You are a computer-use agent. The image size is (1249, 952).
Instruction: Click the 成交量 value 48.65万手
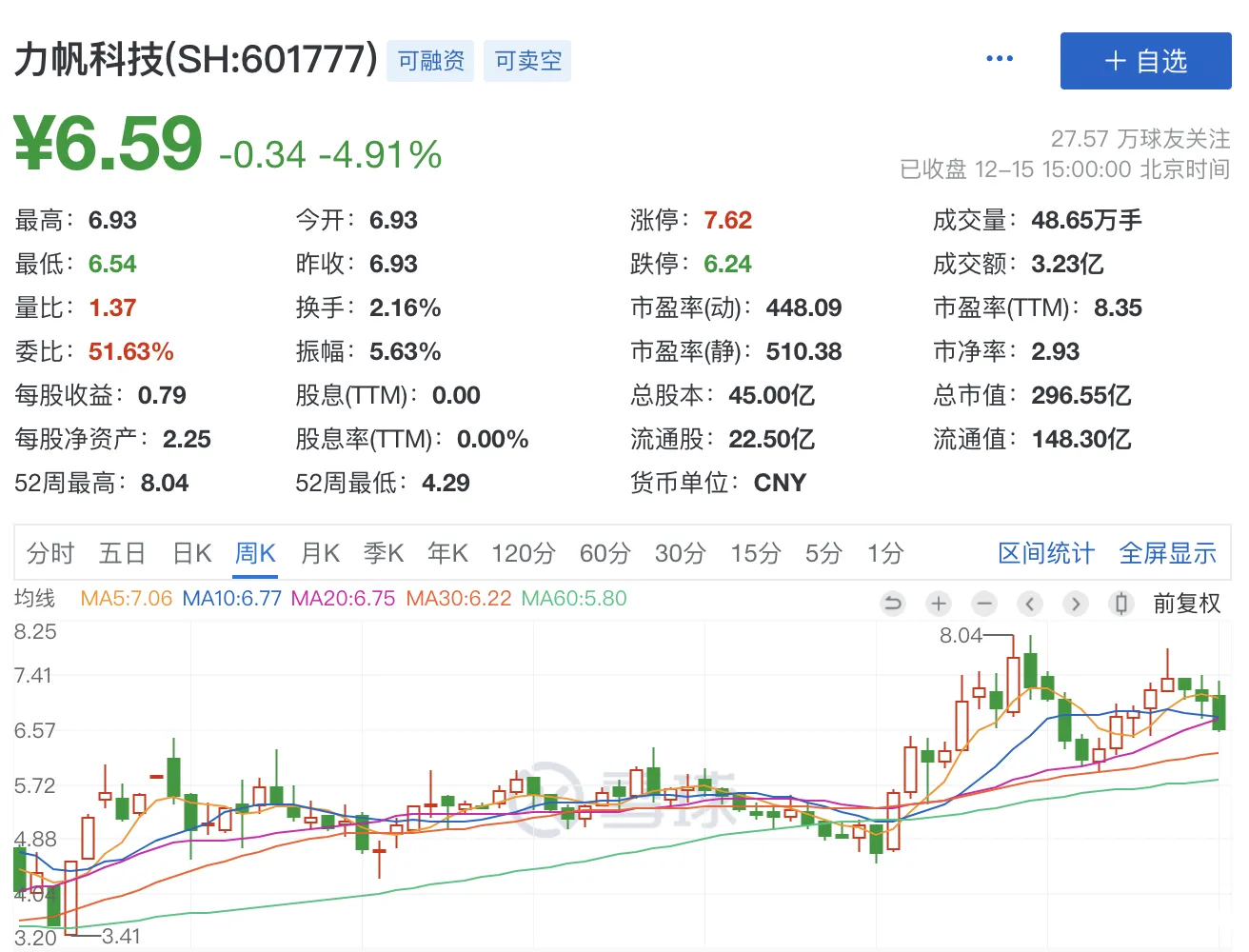pyautogui.click(x=1086, y=220)
